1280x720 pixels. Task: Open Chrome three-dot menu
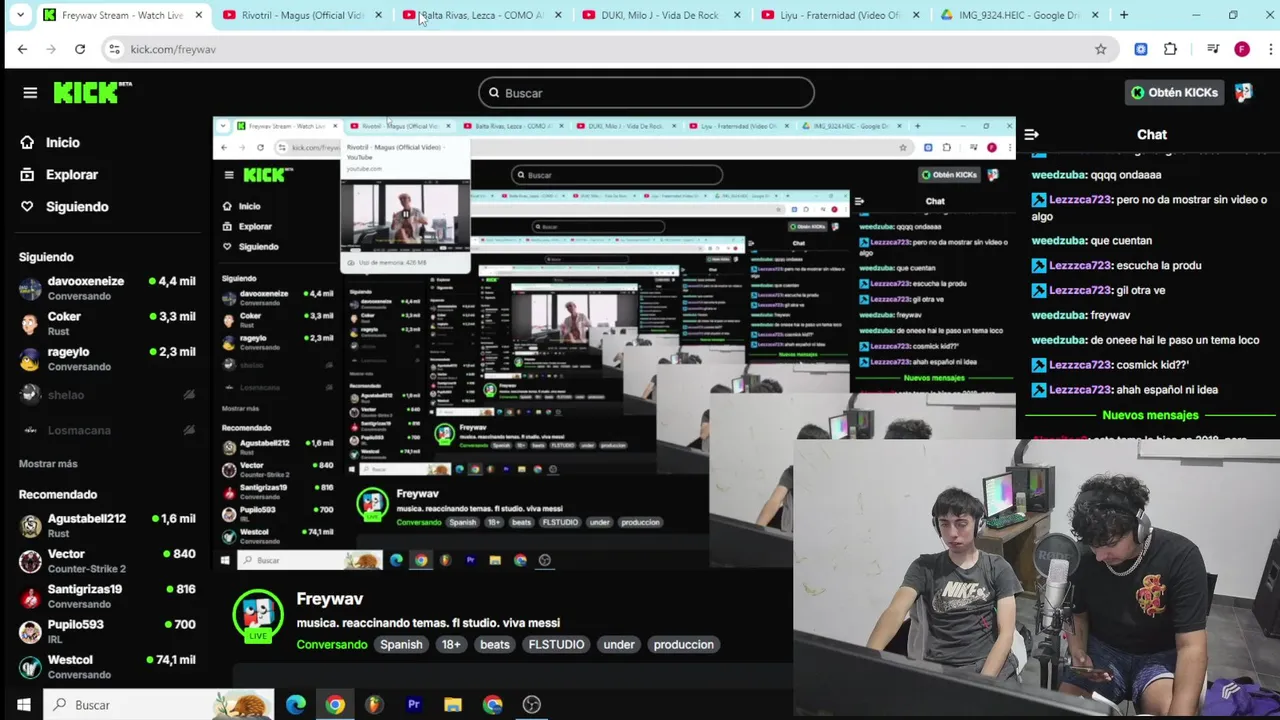pyautogui.click(x=1271, y=49)
